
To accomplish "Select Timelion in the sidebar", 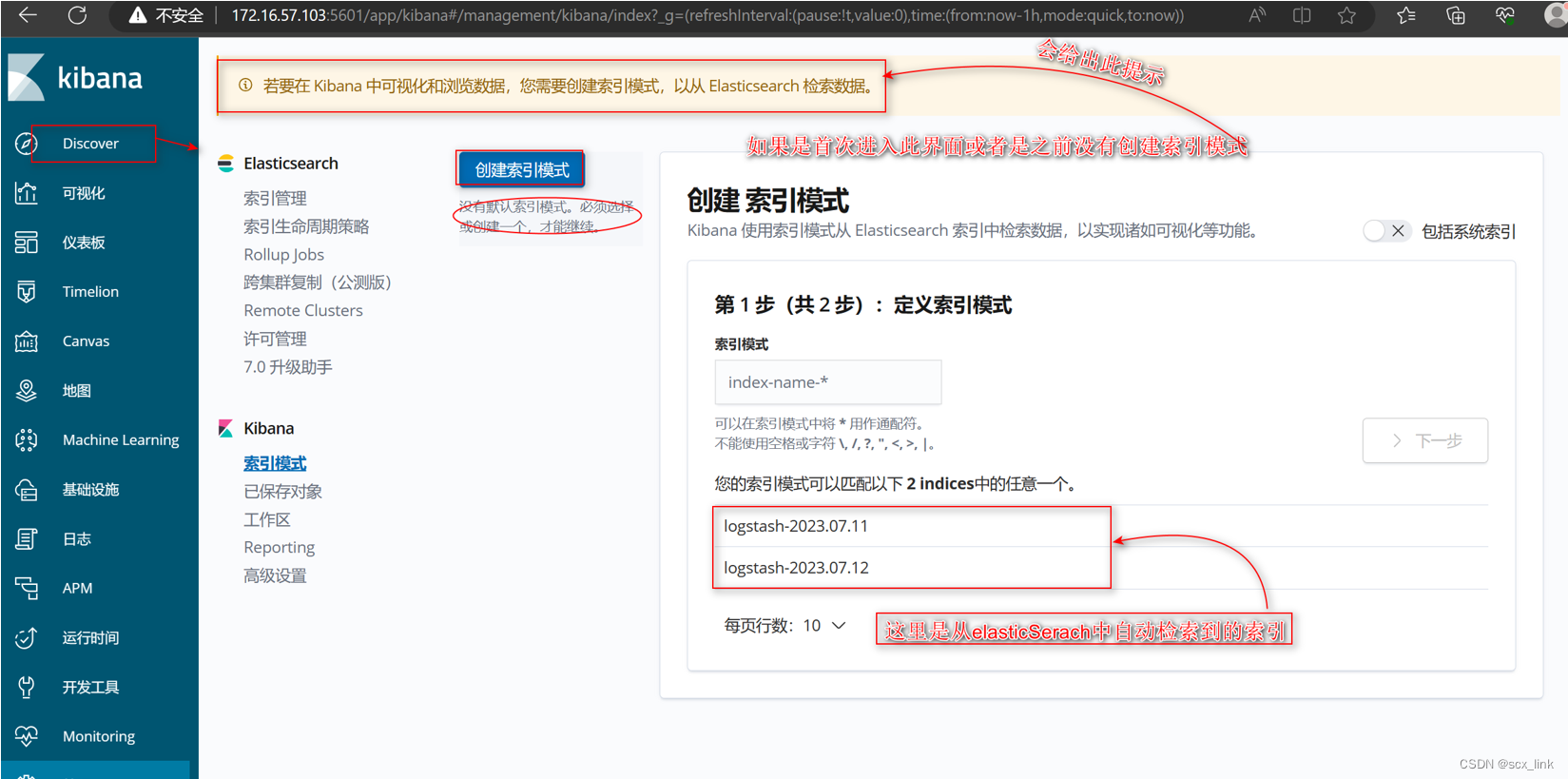I will [x=90, y=292].
